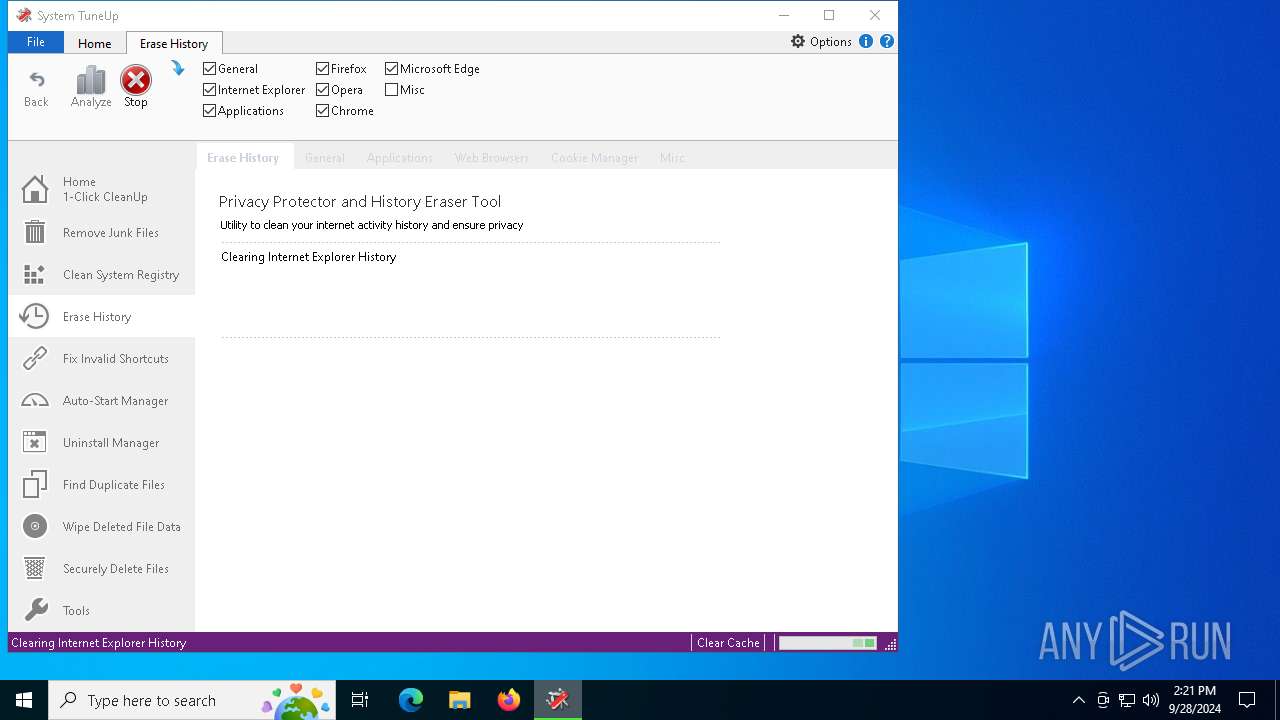Select the Erase History ribbon tab
The width and height of the screenshot is (1280, 720).
(x=174, y=43)
